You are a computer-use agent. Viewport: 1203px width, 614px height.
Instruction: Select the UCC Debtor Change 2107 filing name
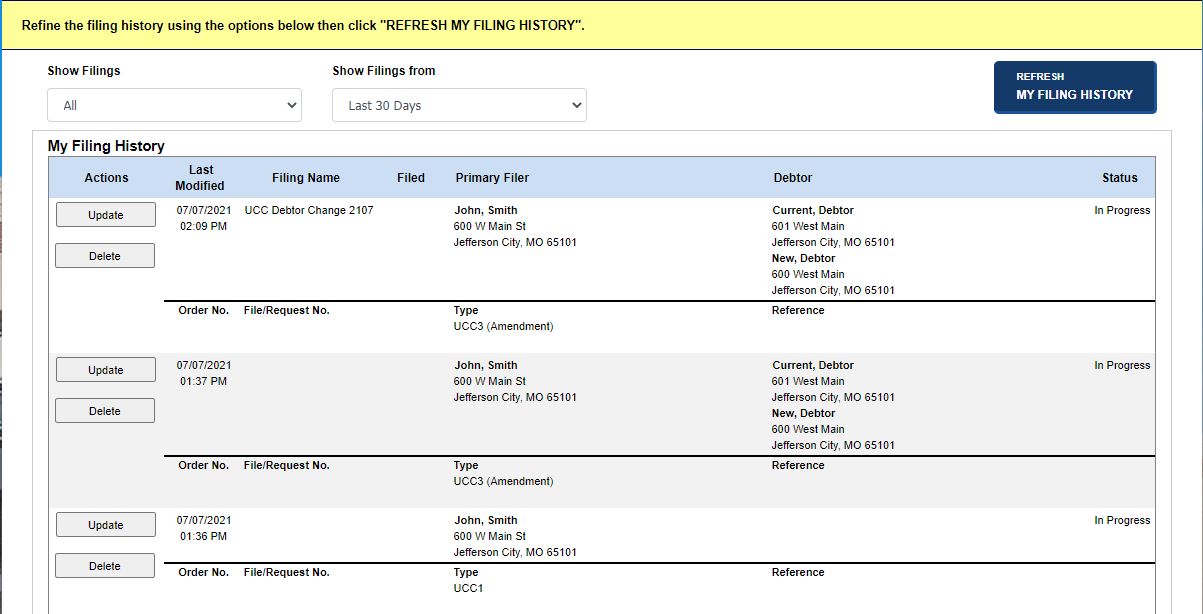click(x=308, y=210)
